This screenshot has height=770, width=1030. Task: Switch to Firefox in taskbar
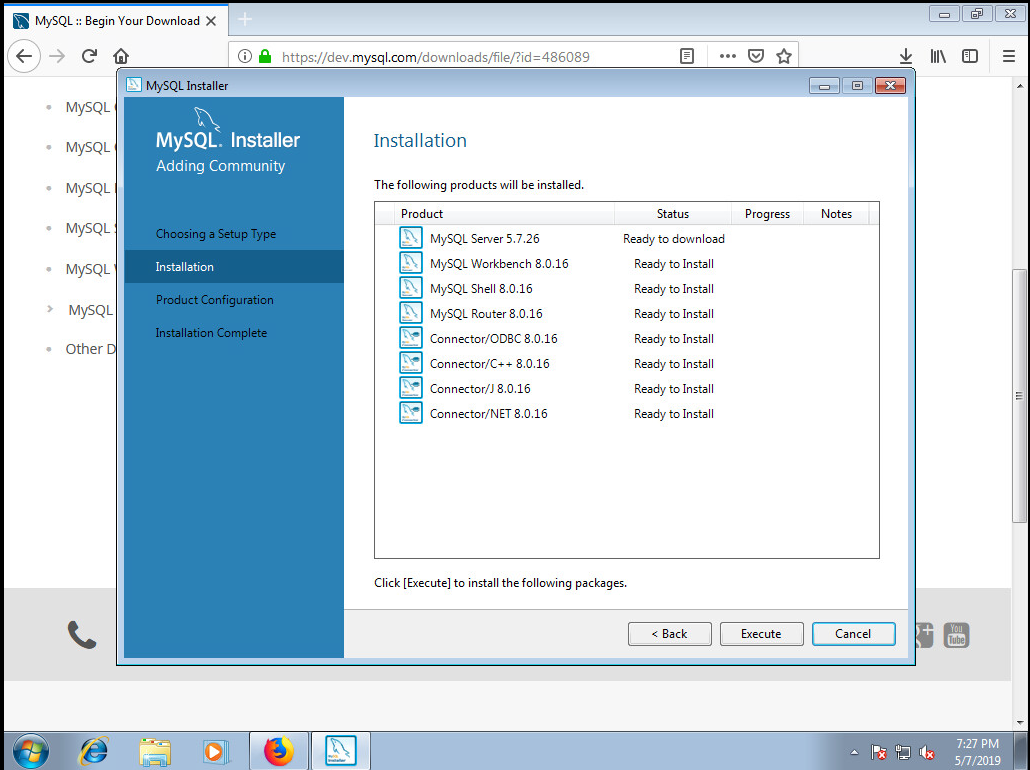(x=279, y=751)
